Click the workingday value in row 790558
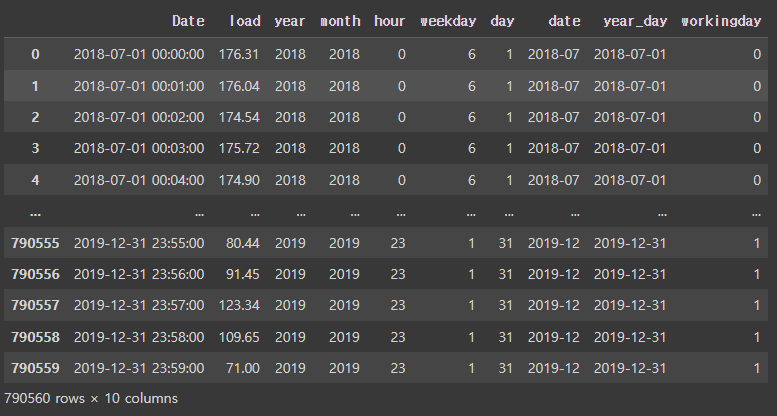 (x=757, y=337)
